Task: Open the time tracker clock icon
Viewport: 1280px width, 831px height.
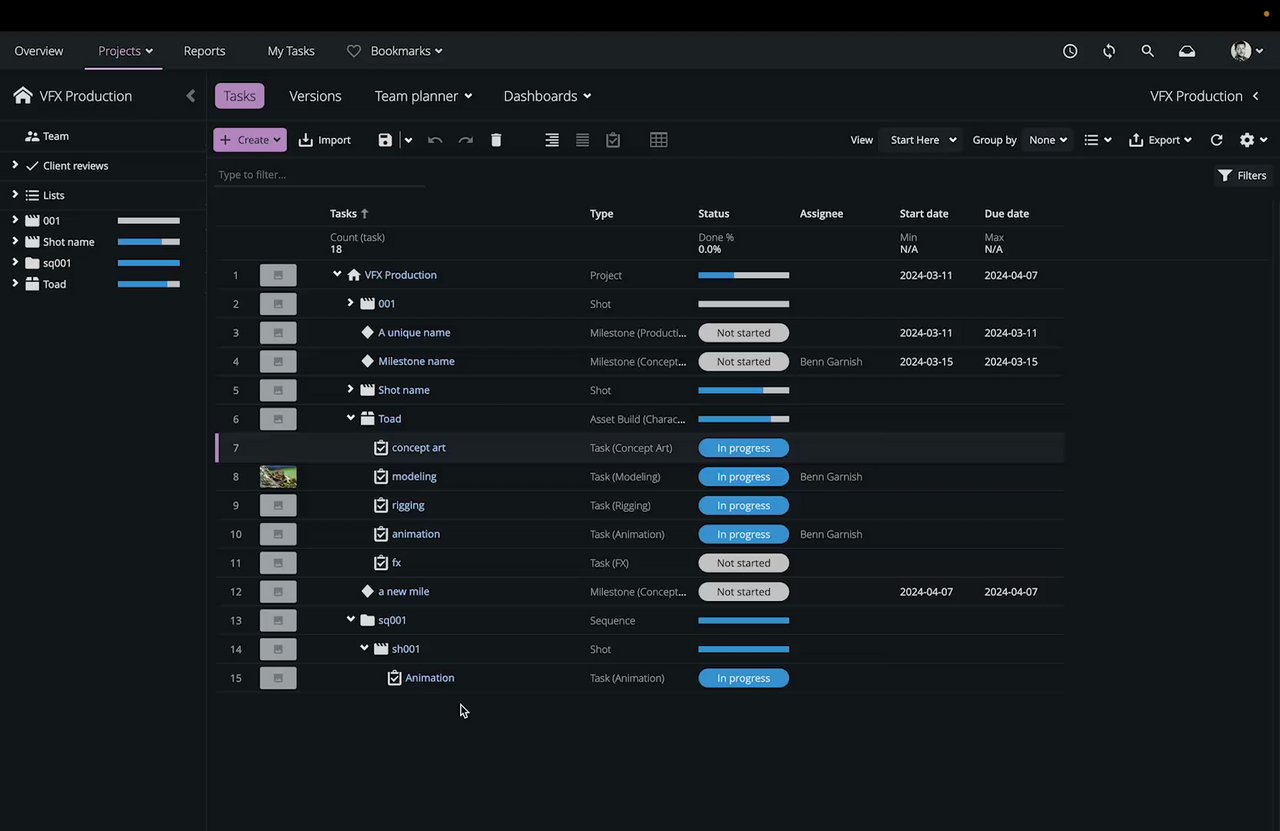Action: coord(1070,51)
